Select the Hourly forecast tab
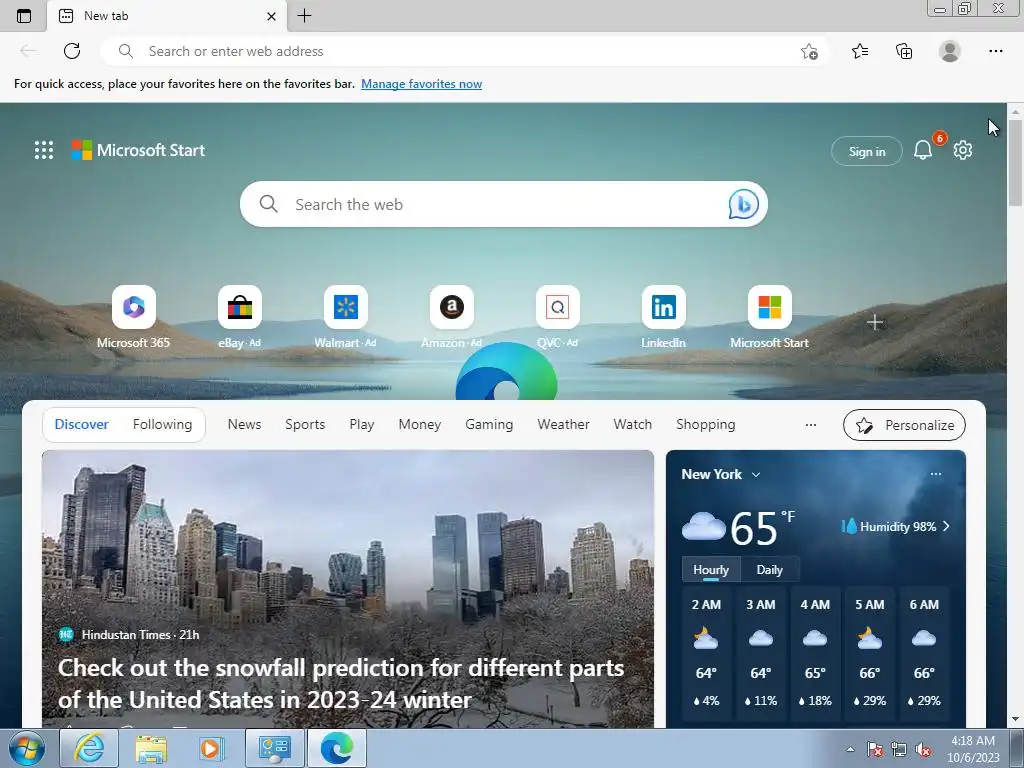1024x768 pixels. [711, 569]
